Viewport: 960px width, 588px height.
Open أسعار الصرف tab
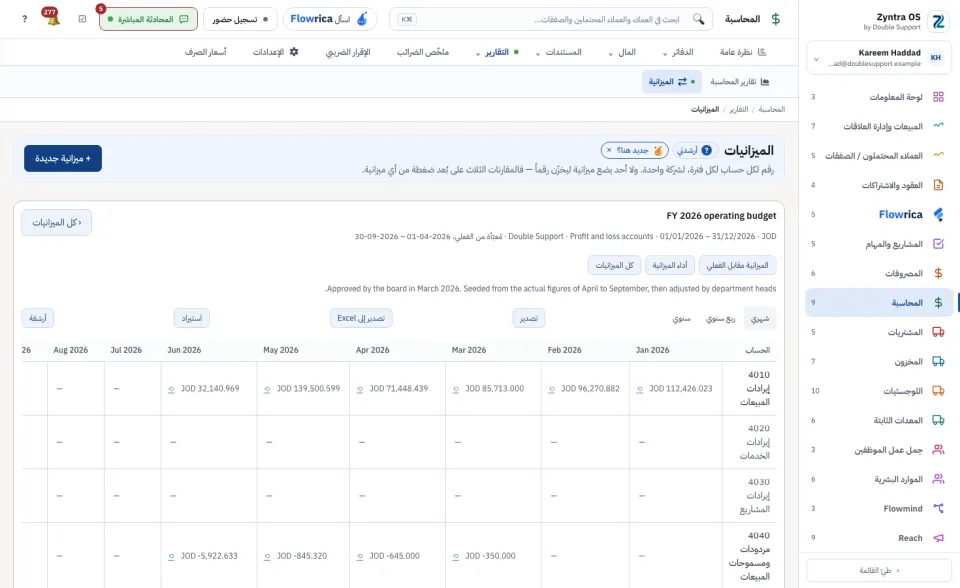[x=206, y=52]
